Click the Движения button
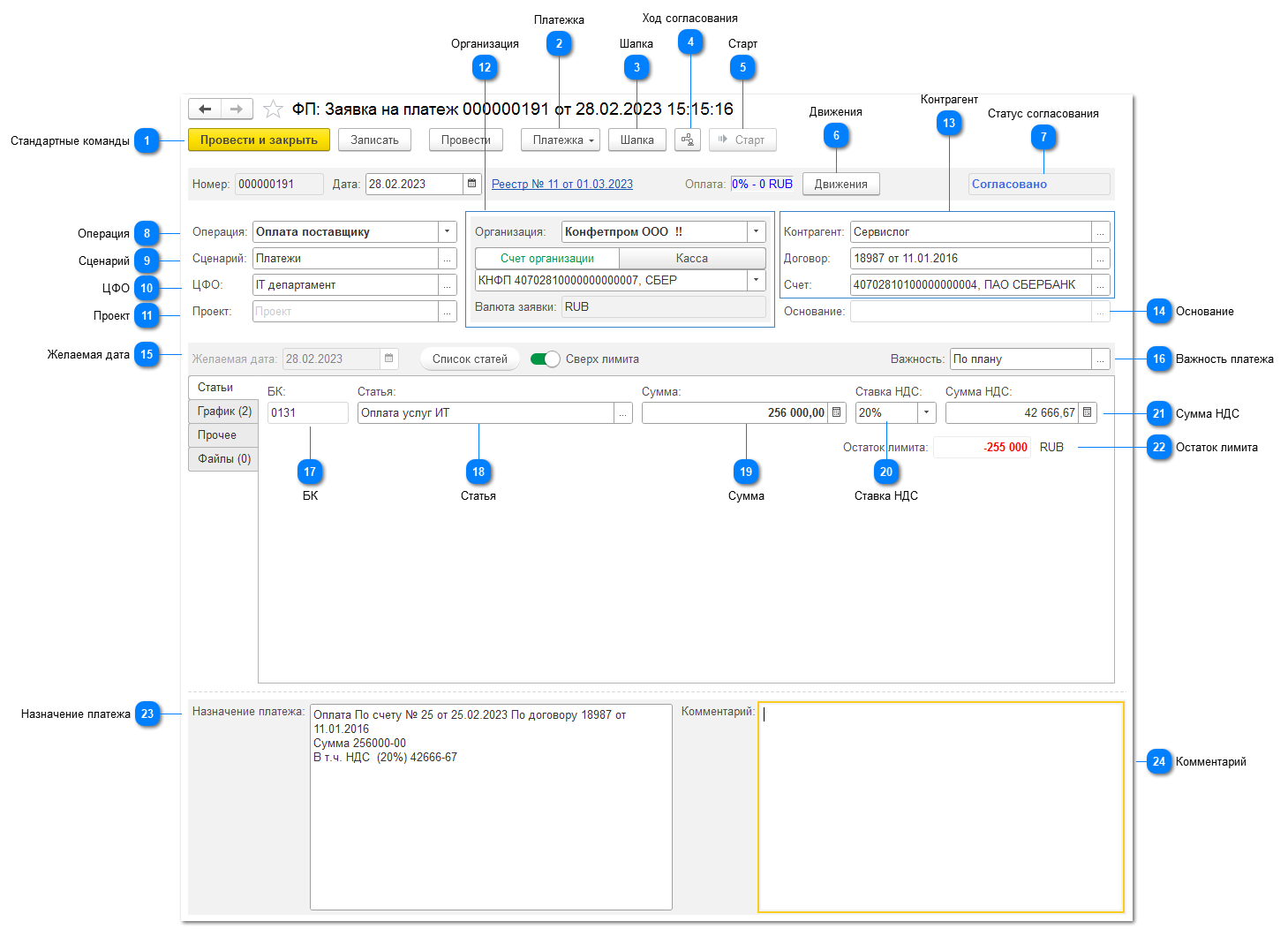This screenshot has width=1288, height=929. pos(840,184)
